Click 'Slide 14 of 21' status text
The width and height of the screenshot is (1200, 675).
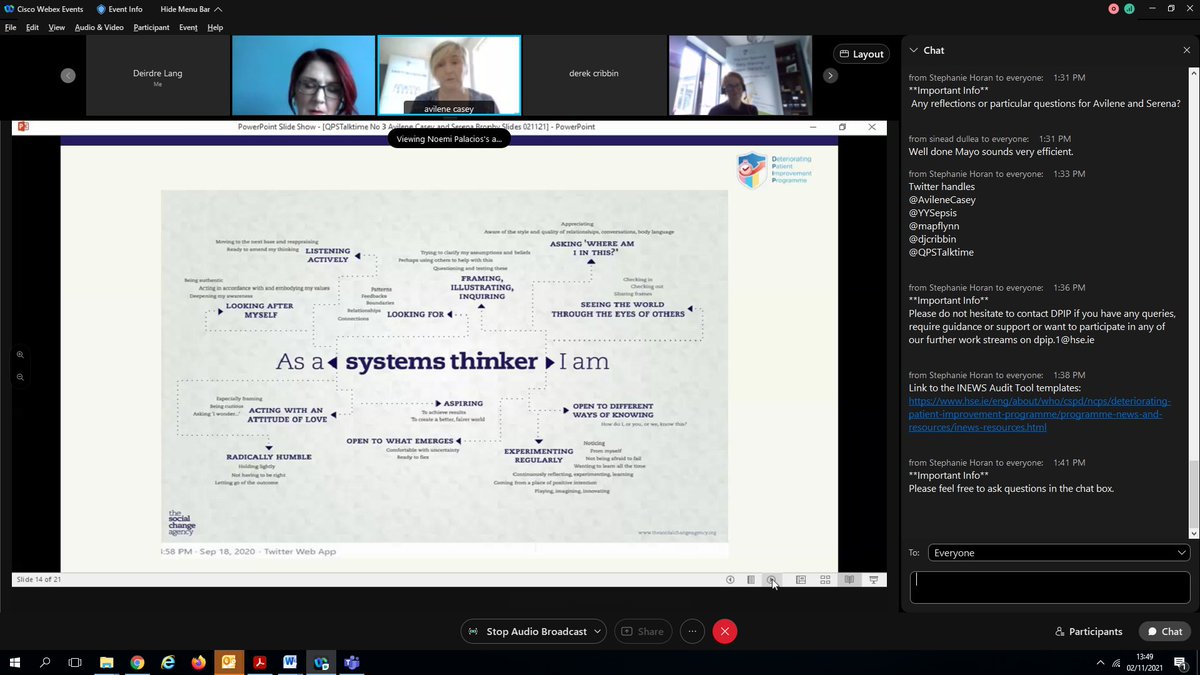tap(40, 580)
